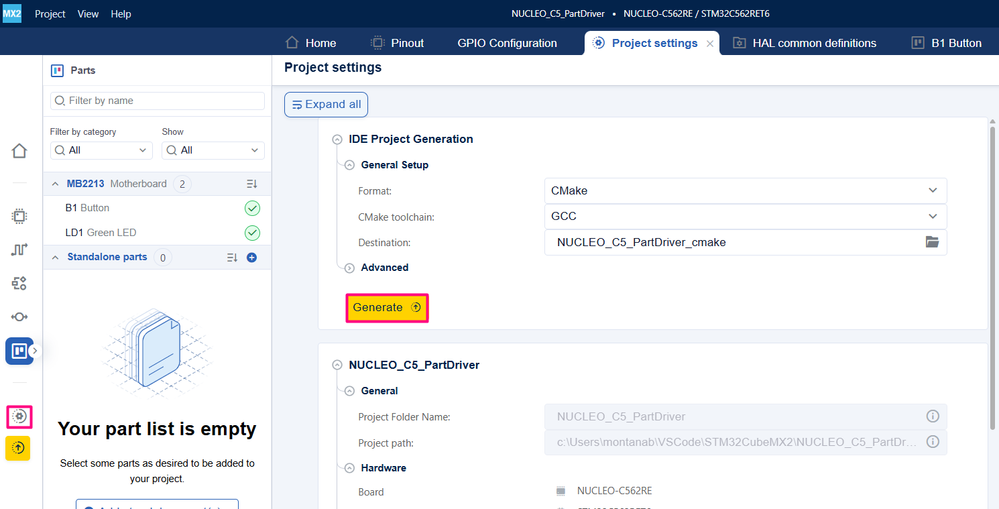Show info for Project Folder Name
Viewport: 999px width, 509px height.
(x=932, y=416)
